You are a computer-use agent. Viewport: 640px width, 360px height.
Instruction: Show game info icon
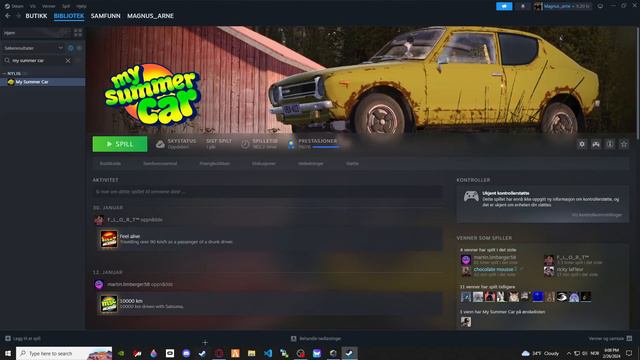click(610, 144)
